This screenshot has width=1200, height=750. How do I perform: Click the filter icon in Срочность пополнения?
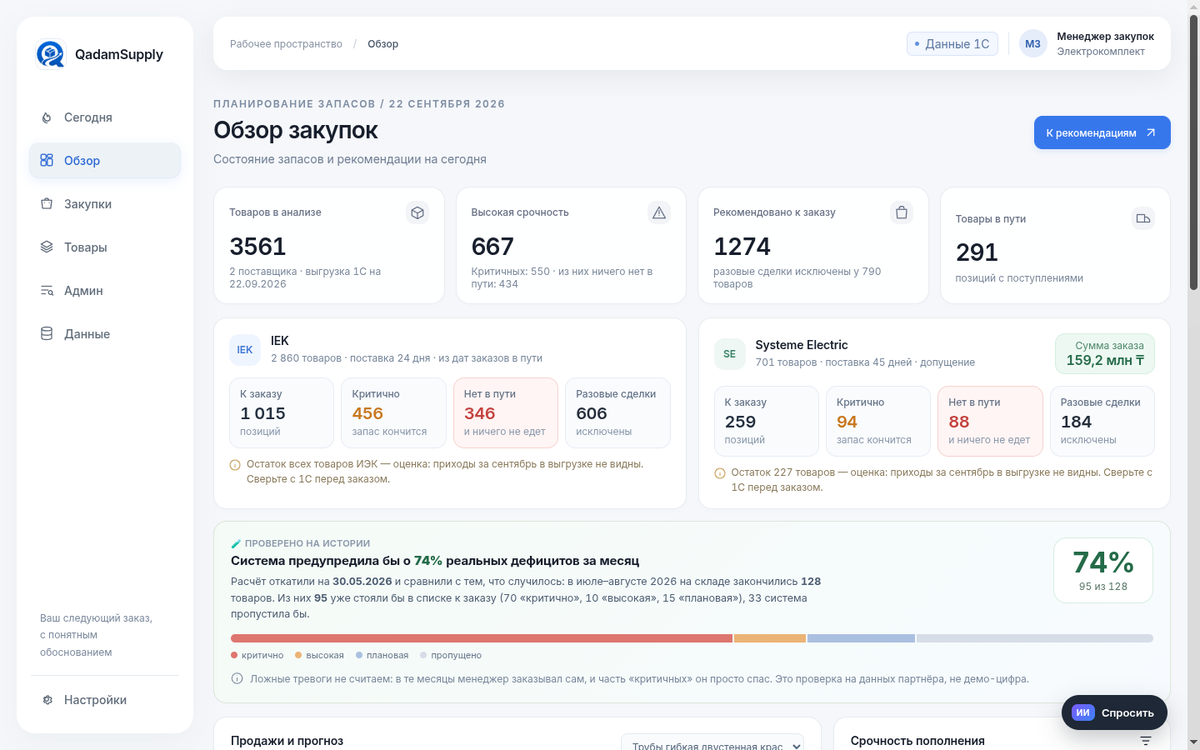pos(1146,741)
